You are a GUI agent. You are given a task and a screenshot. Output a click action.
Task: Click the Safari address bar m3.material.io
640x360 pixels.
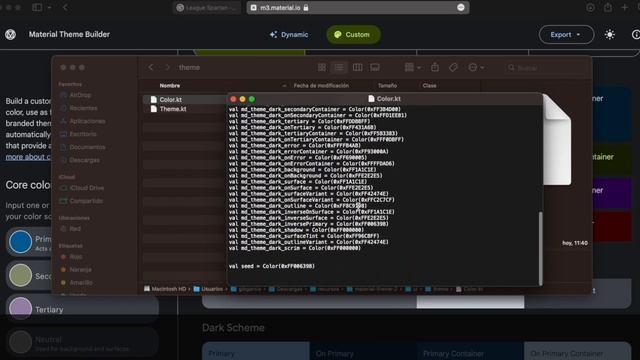[358, 7]
